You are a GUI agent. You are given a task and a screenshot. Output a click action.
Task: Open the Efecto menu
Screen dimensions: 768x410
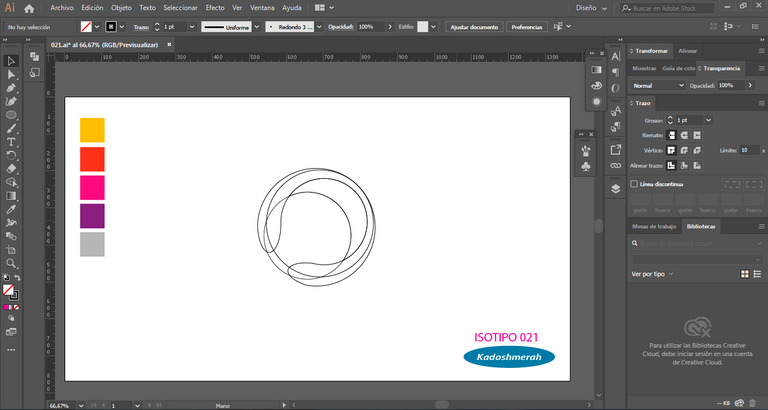(215, 8)
